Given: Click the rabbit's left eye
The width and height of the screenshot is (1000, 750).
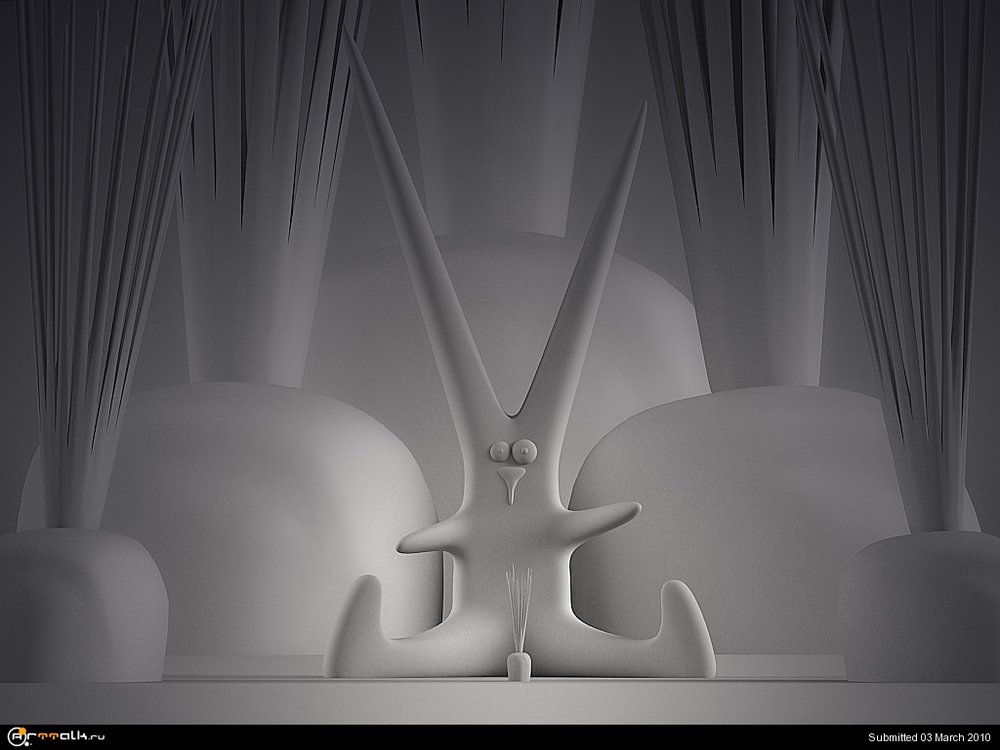Looking at the screenshot, I should (x=497, y=451).
